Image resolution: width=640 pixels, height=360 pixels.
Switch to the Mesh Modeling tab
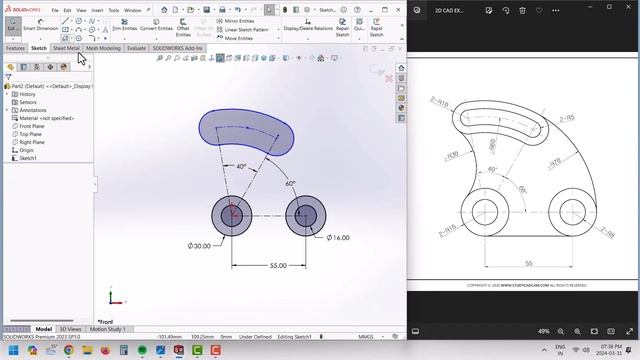click(x=103, y=48)
